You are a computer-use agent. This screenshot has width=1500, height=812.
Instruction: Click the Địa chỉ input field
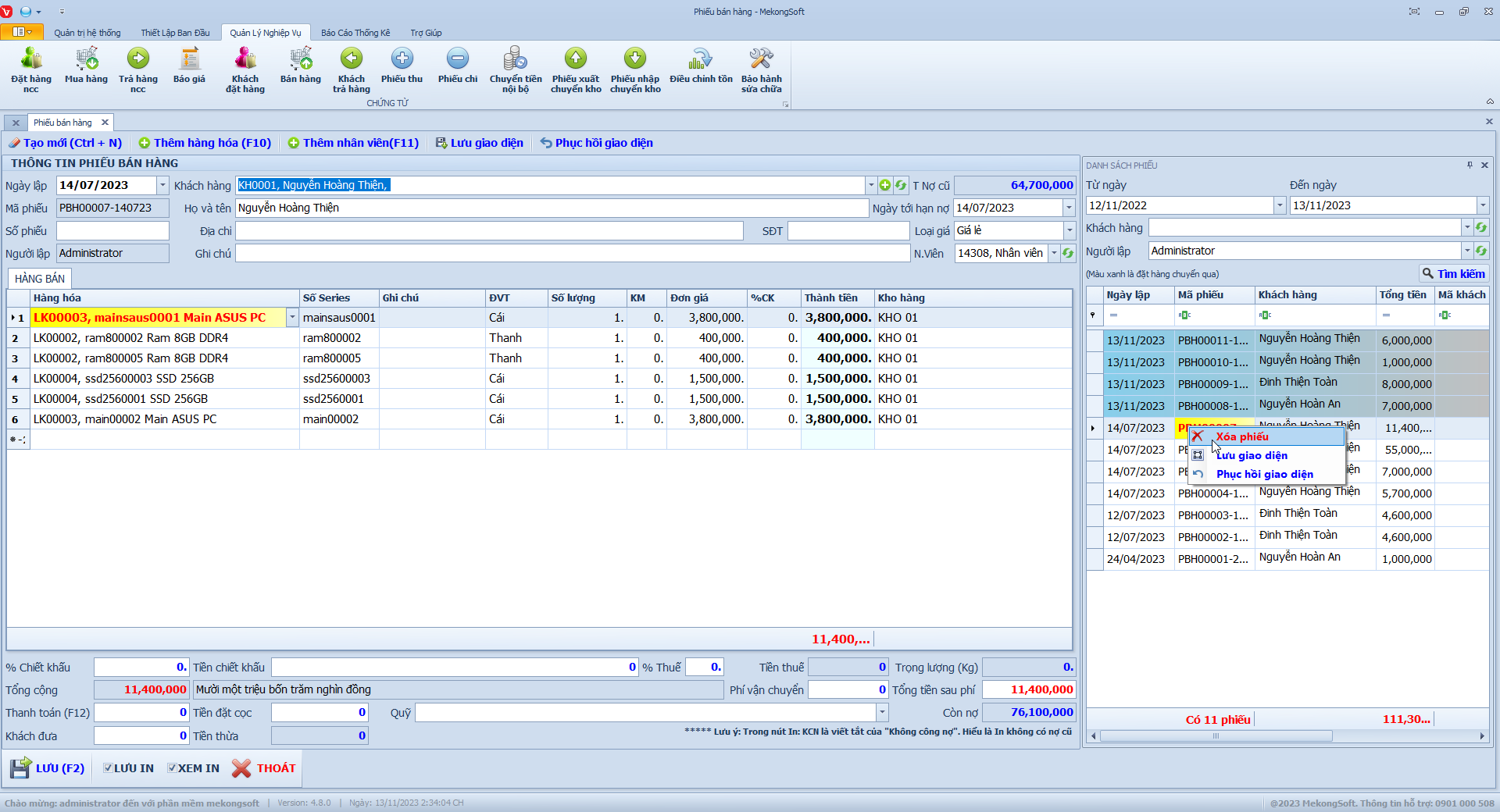tap(489, 231)
